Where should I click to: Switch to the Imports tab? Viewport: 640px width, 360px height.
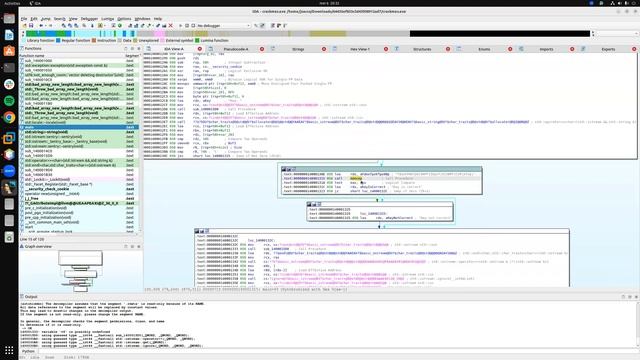click(546, 49)
